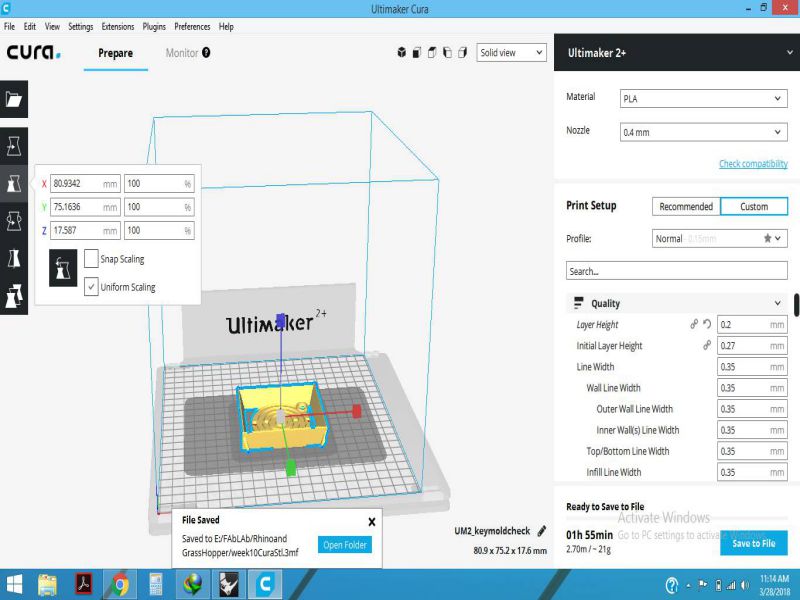Viewport: 800px width, 600px height.
Task: Open the View menu
Action: (52, 27)
